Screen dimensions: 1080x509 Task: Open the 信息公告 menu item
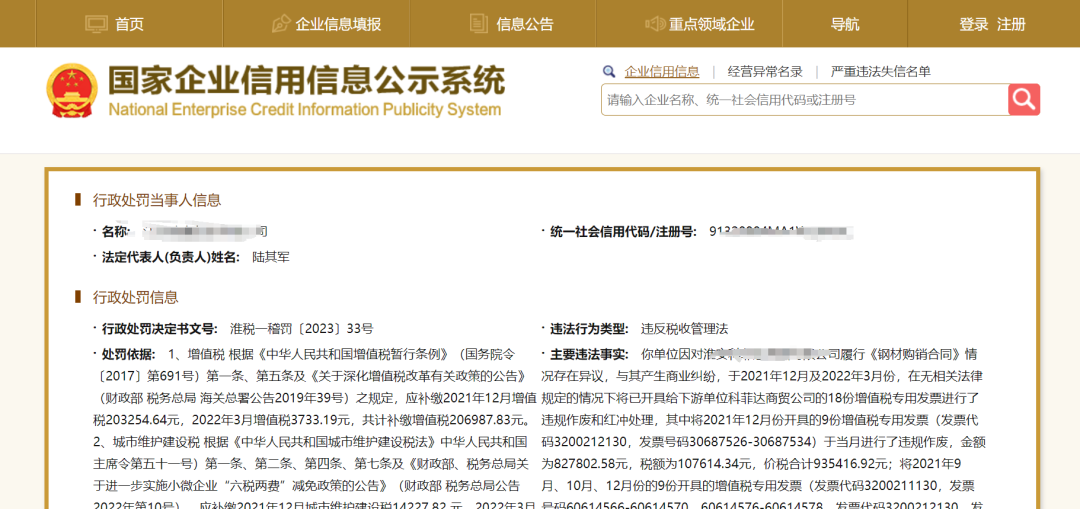pos(525,24)
